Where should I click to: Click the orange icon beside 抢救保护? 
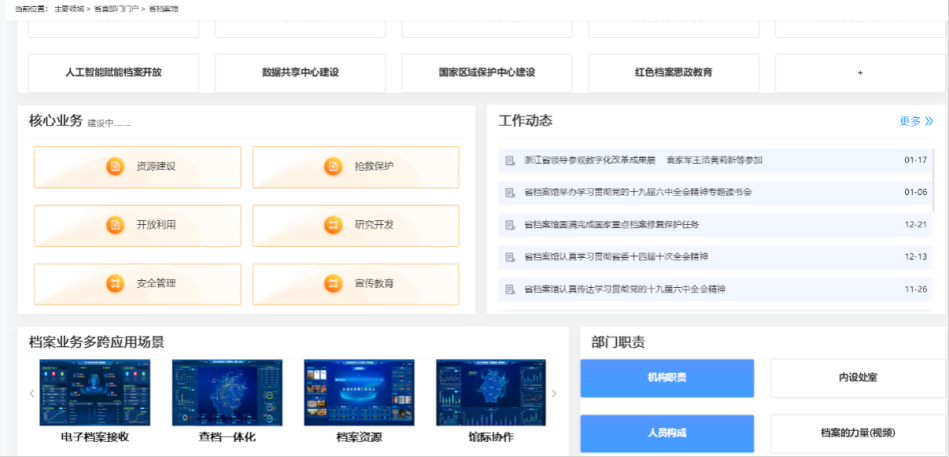point(333,166)
